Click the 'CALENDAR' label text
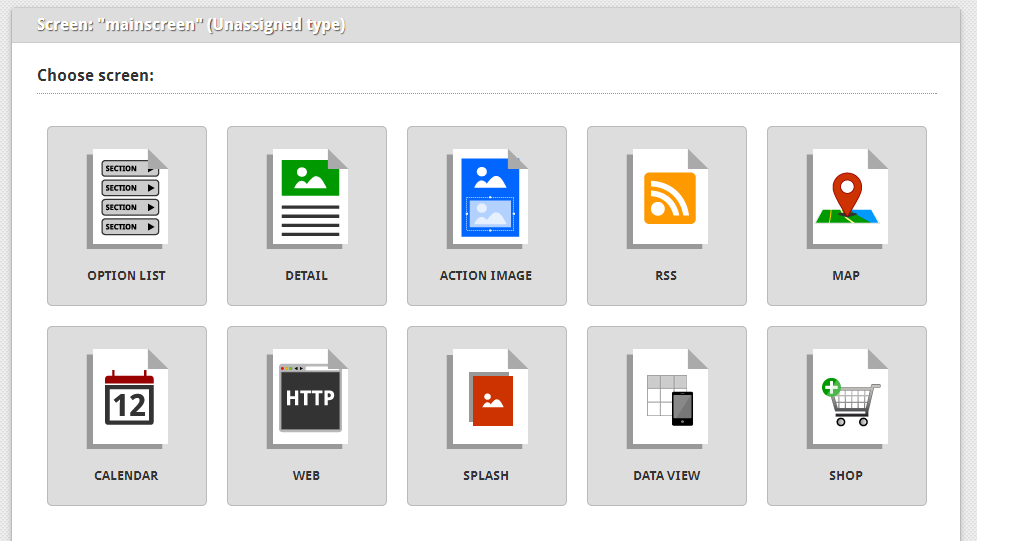Image resolution: width=1018 pixels, height=541 pixels. (x=126, y=475)
